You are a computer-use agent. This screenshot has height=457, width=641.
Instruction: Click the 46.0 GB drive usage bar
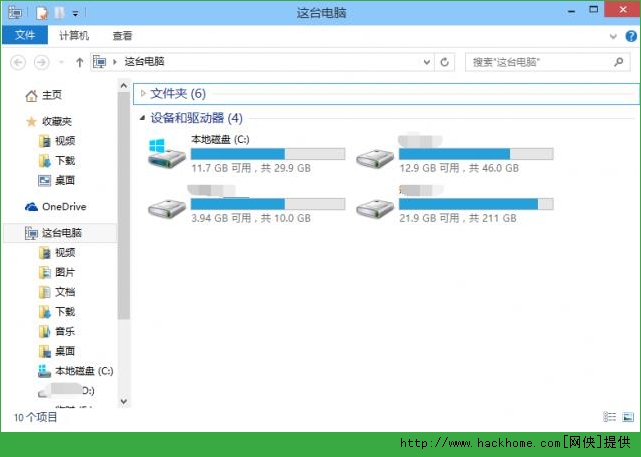click(x=476, y=154)
